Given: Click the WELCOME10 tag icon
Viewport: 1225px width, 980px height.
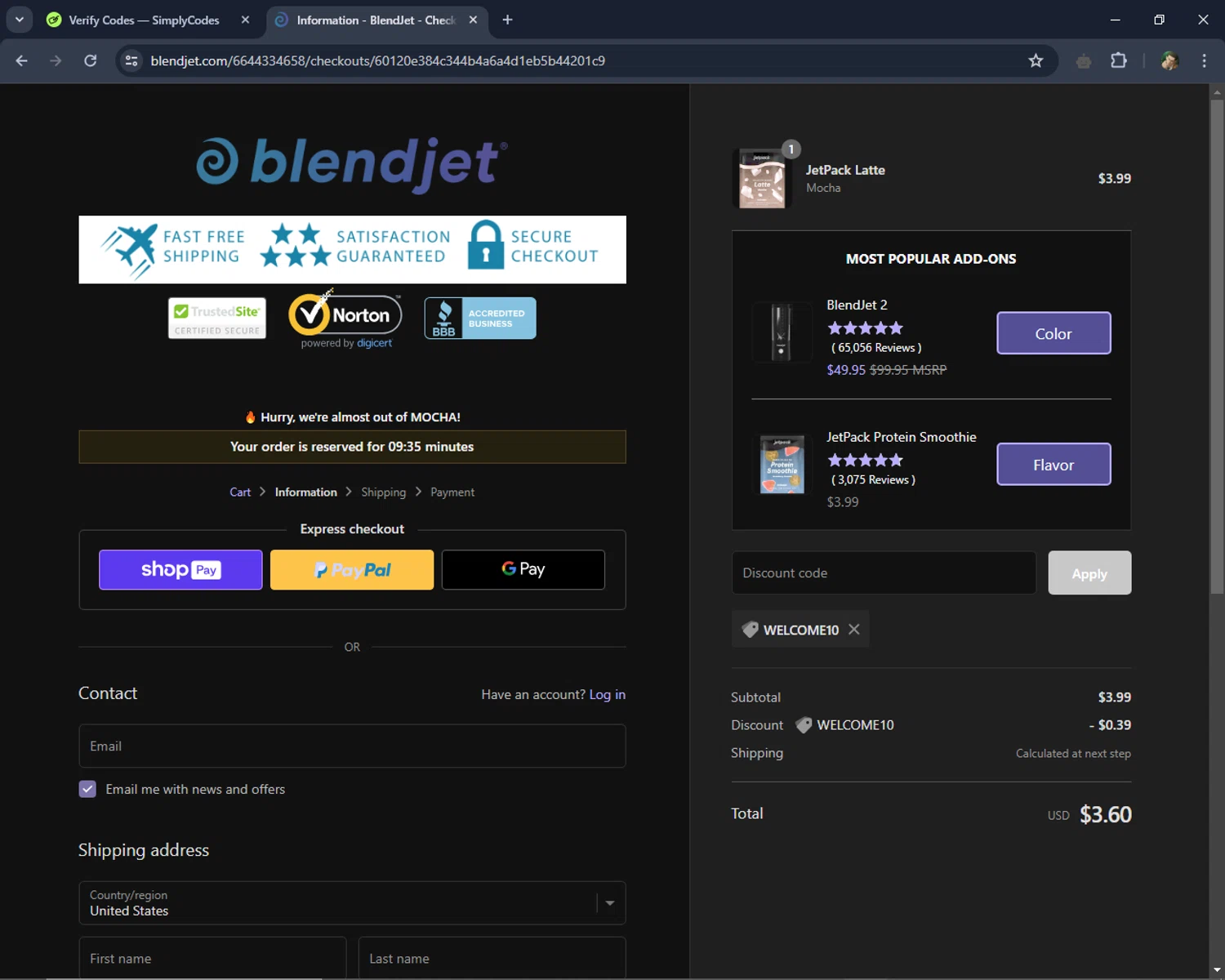Looking at the screenshot, I should point(750,630).
